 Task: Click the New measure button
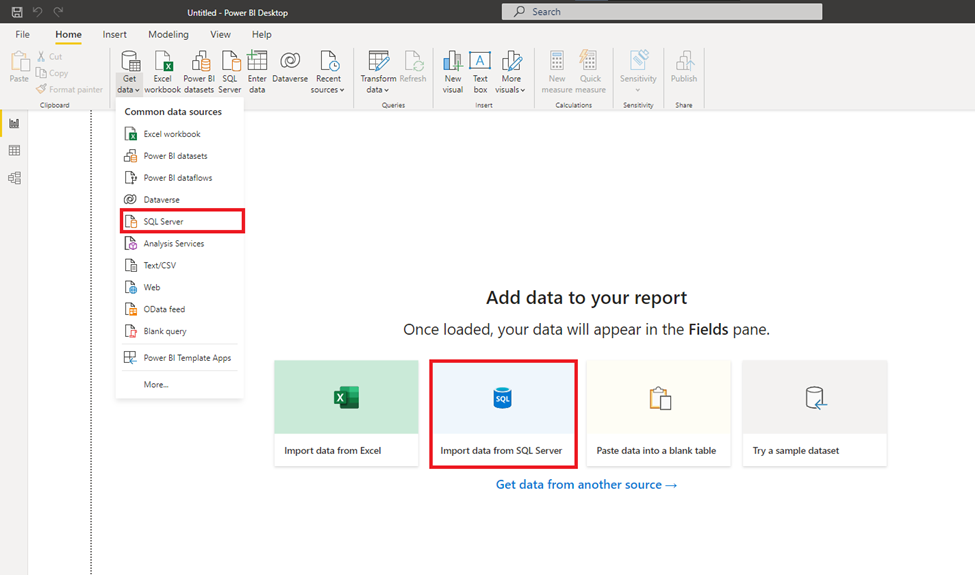coord(557,72)
